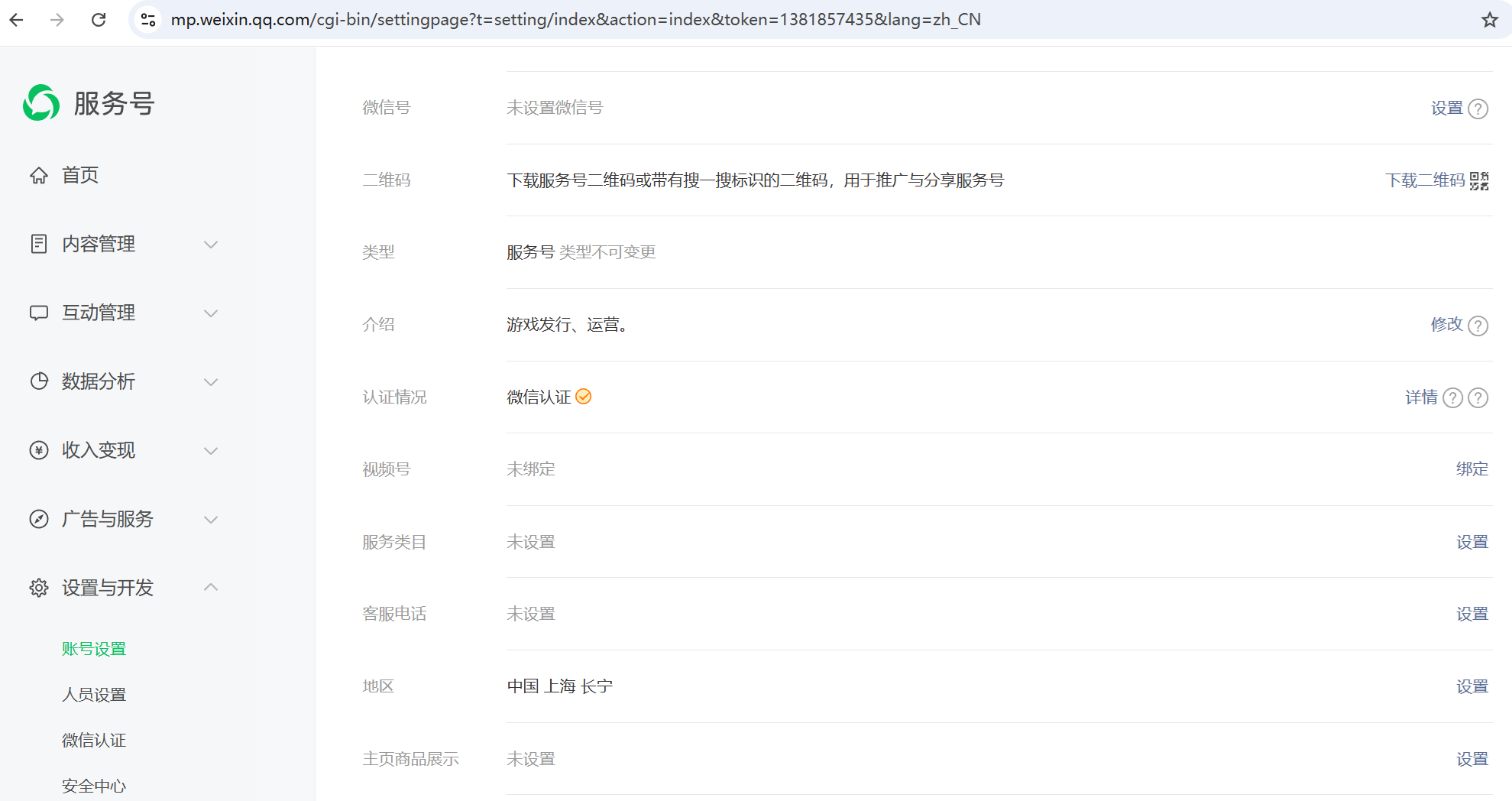Click the 未绑定 text in 视频号 row

[x=531, y=469]
